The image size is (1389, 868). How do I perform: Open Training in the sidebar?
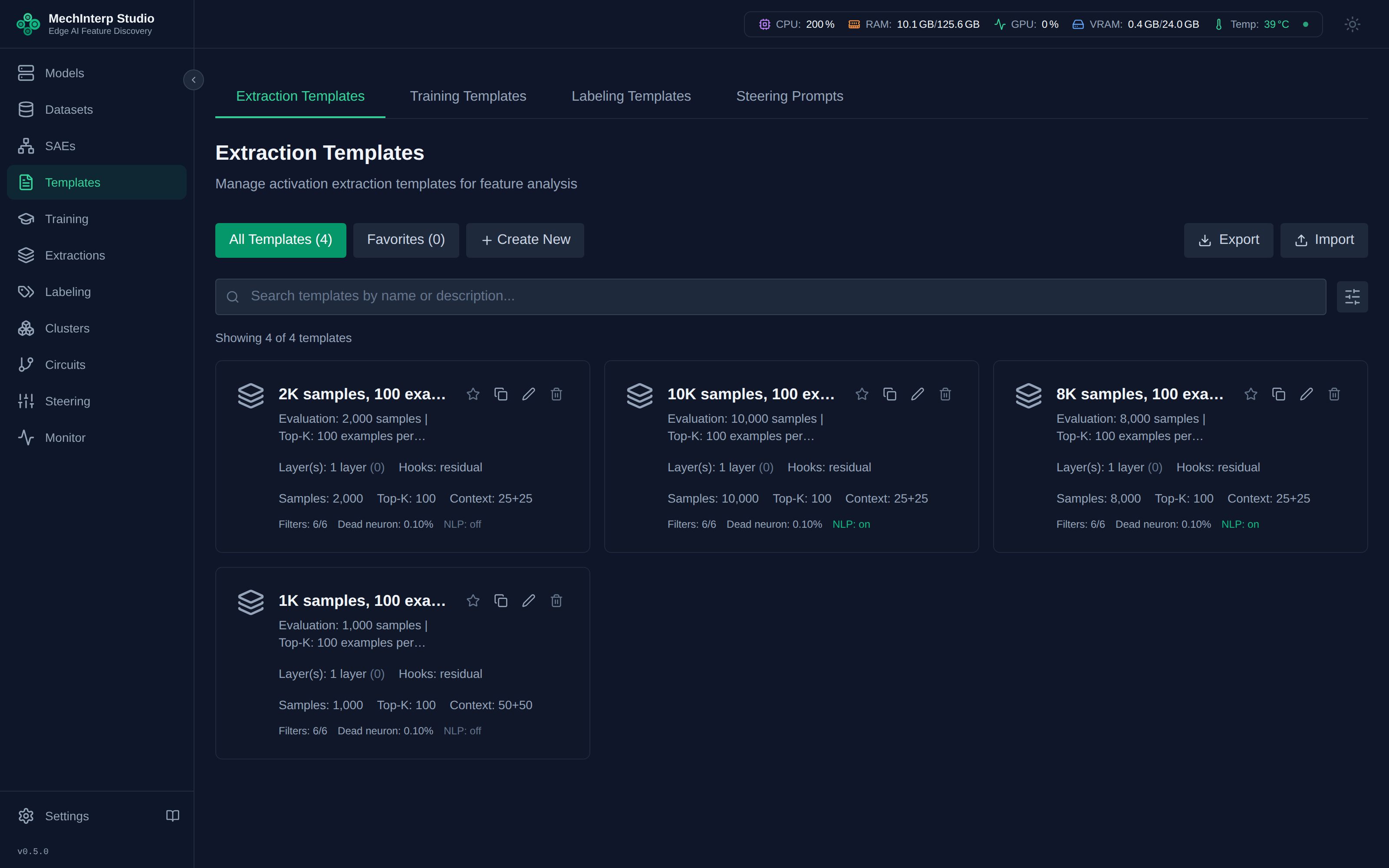point(96,219)
